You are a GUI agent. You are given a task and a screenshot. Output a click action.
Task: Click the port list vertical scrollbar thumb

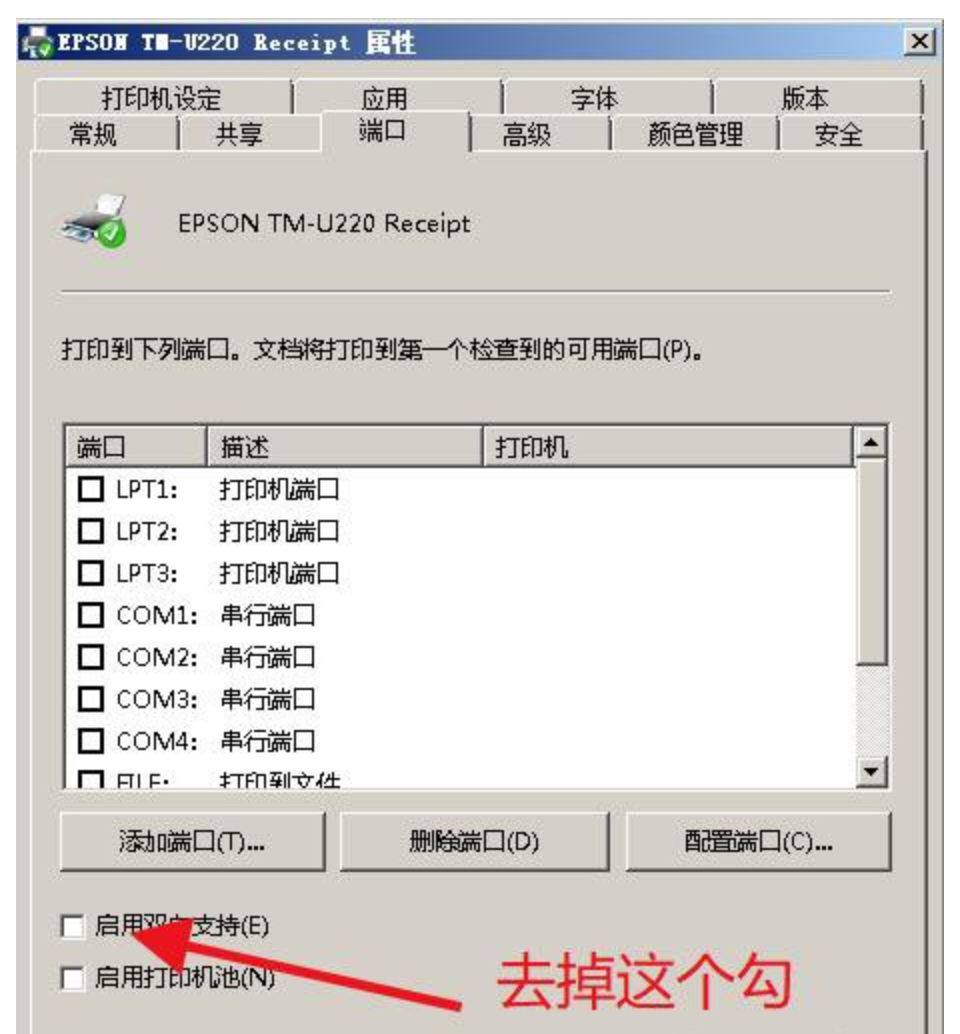tap(871, 562)
